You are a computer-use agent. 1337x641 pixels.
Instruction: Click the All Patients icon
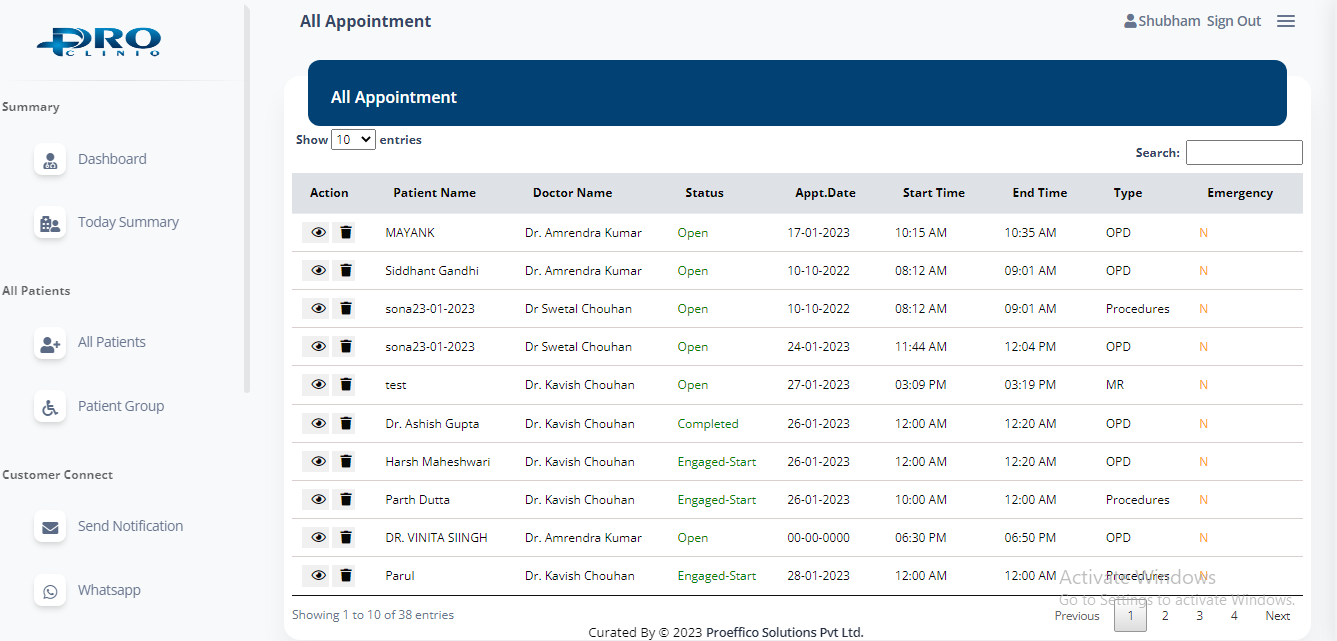(50, 343)
